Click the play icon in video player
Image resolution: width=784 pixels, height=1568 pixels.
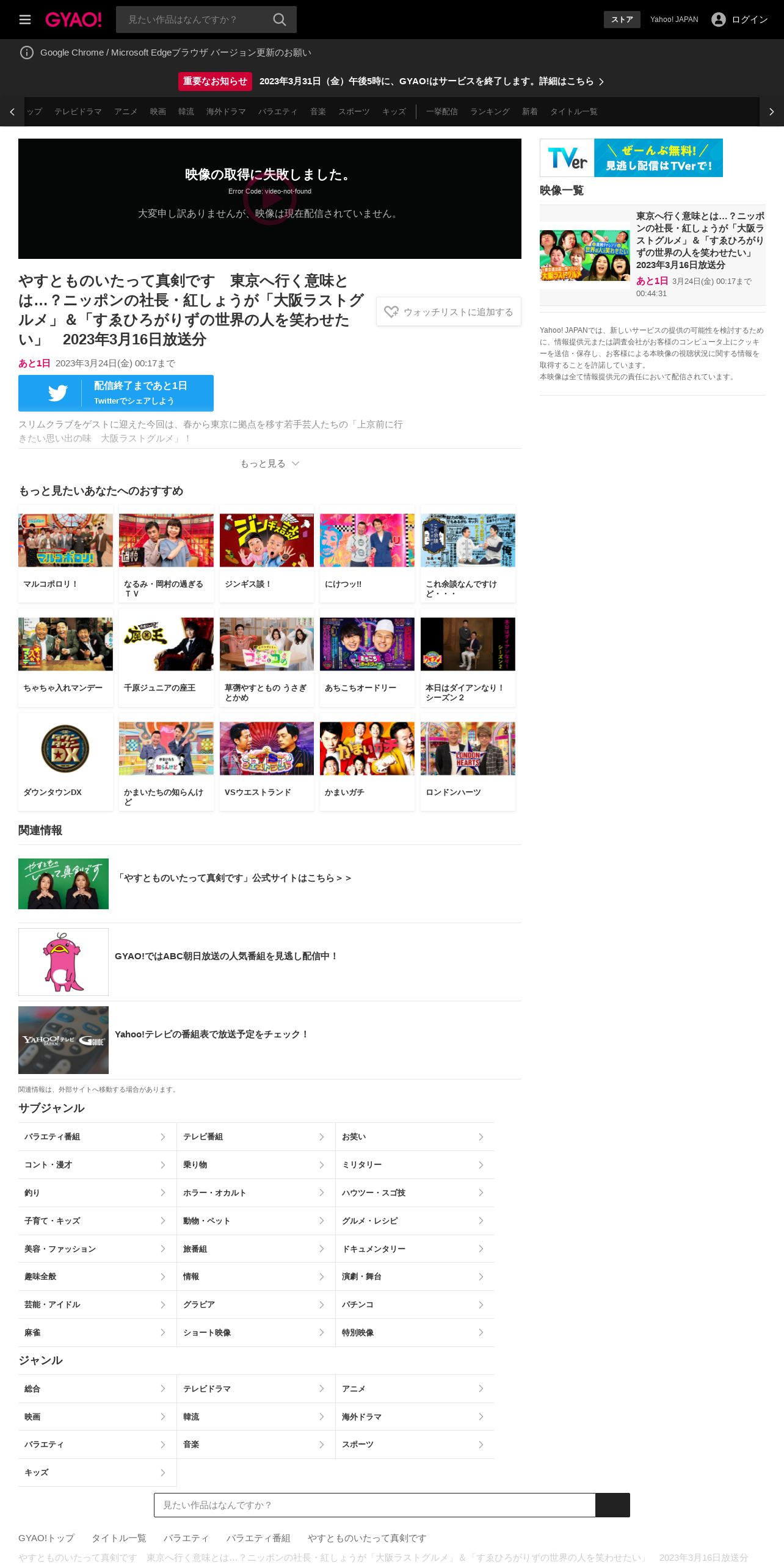point(270,198)
